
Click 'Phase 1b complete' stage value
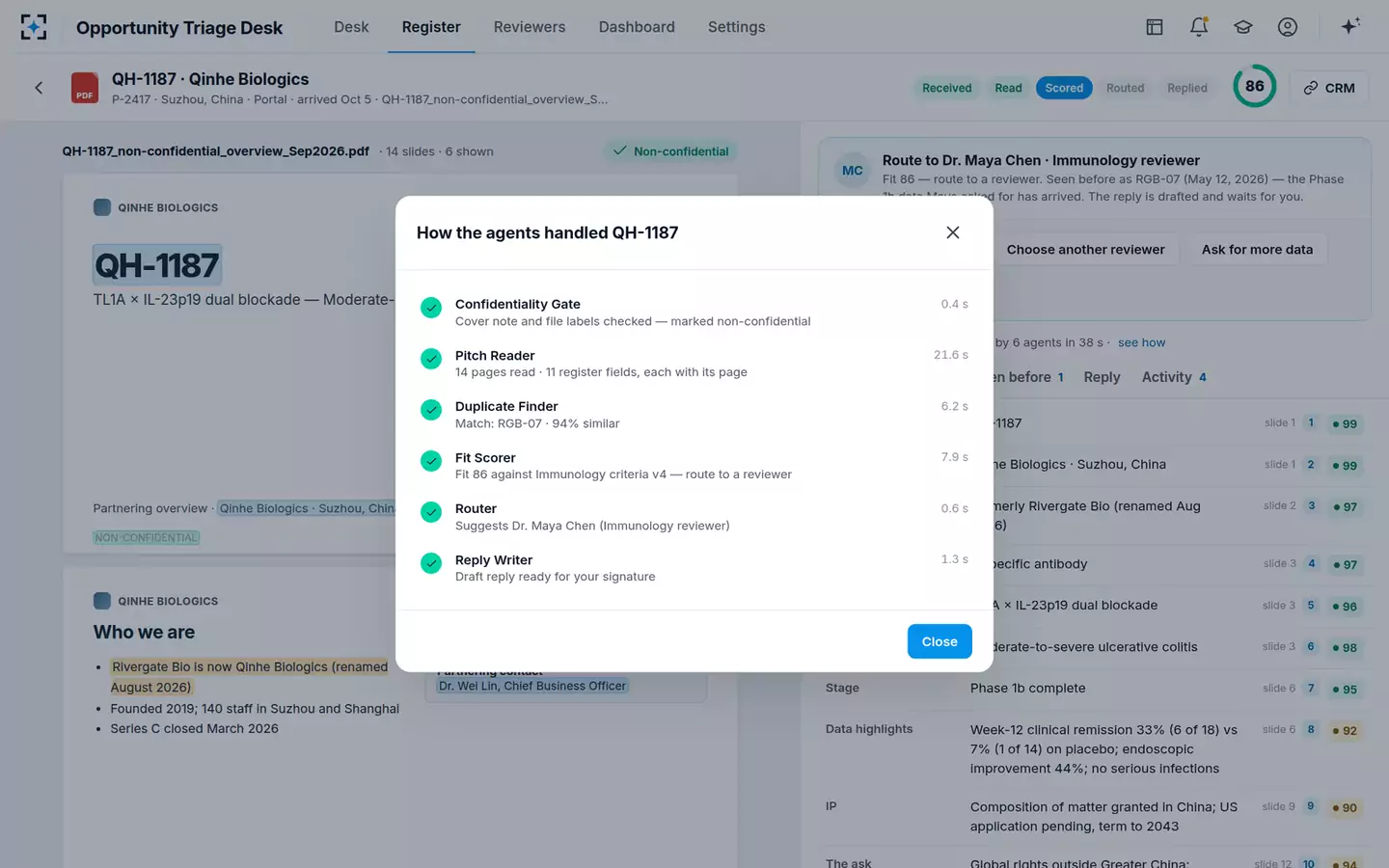(x=1027, y=688)
